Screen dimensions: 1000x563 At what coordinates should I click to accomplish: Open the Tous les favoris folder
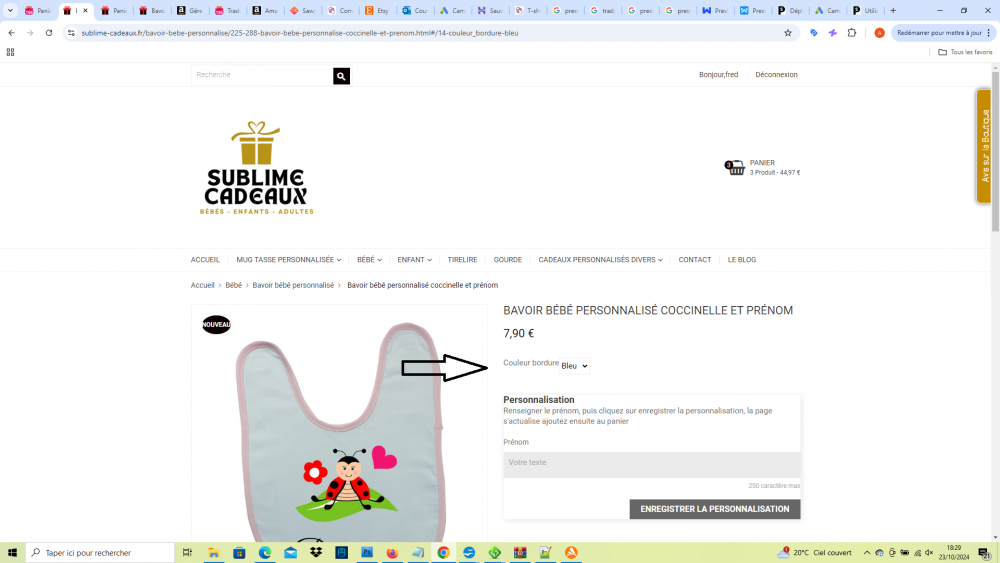point(965,52)
